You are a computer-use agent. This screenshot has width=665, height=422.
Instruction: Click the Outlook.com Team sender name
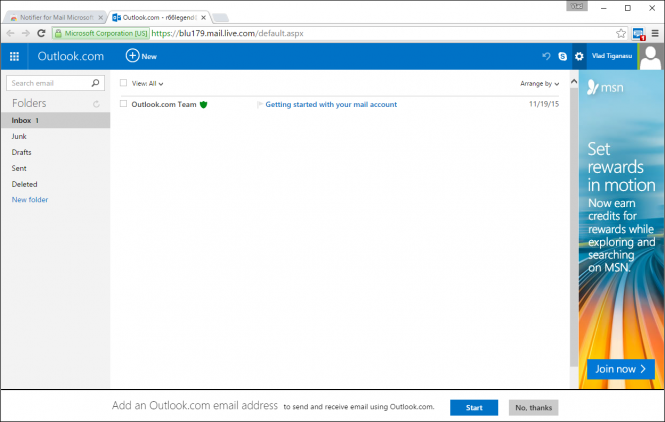[164, 104]
